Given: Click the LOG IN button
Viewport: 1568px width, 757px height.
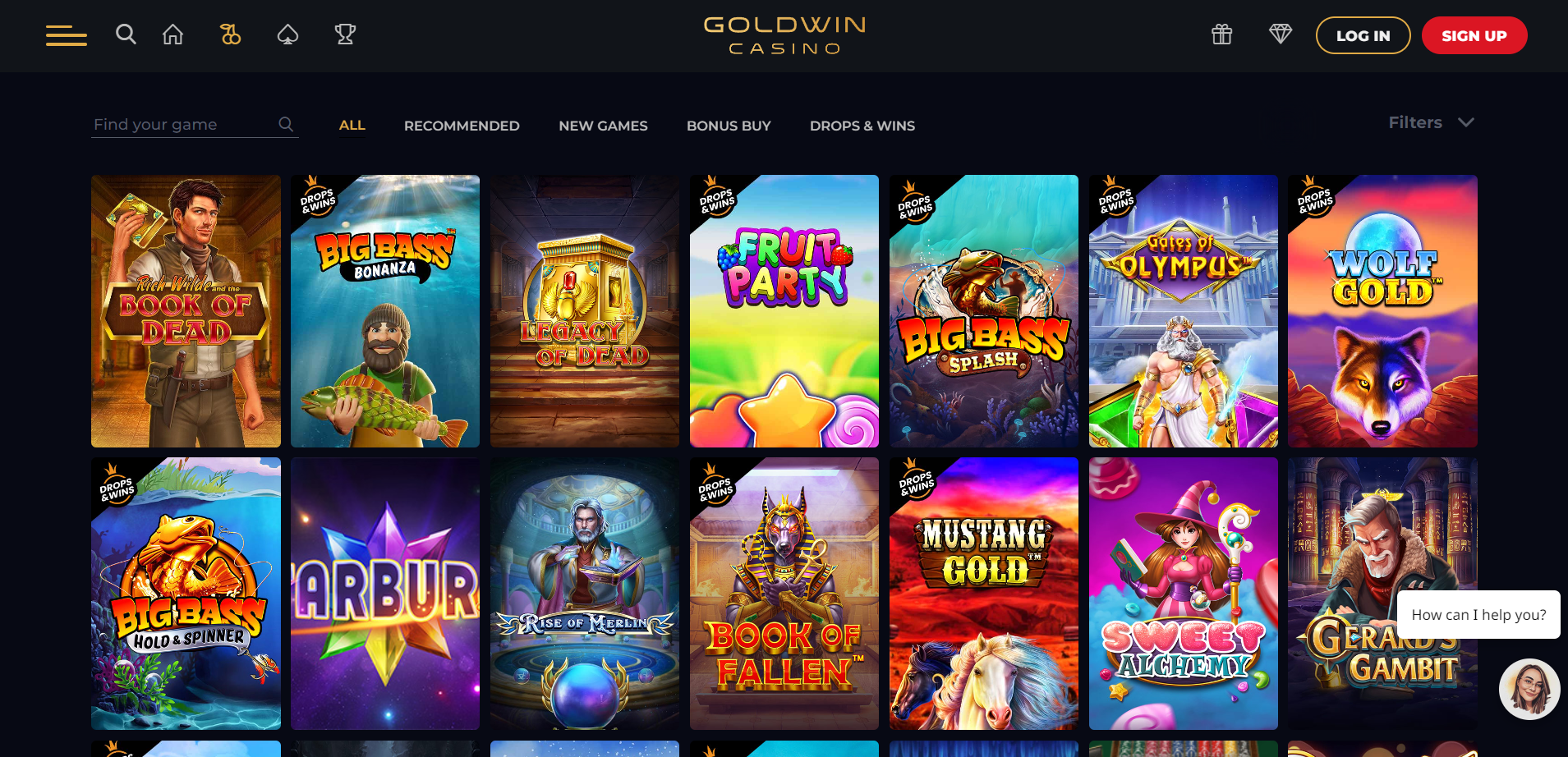Looking at the screenshot, I should pyautogui.click(x=1363, y=35).
